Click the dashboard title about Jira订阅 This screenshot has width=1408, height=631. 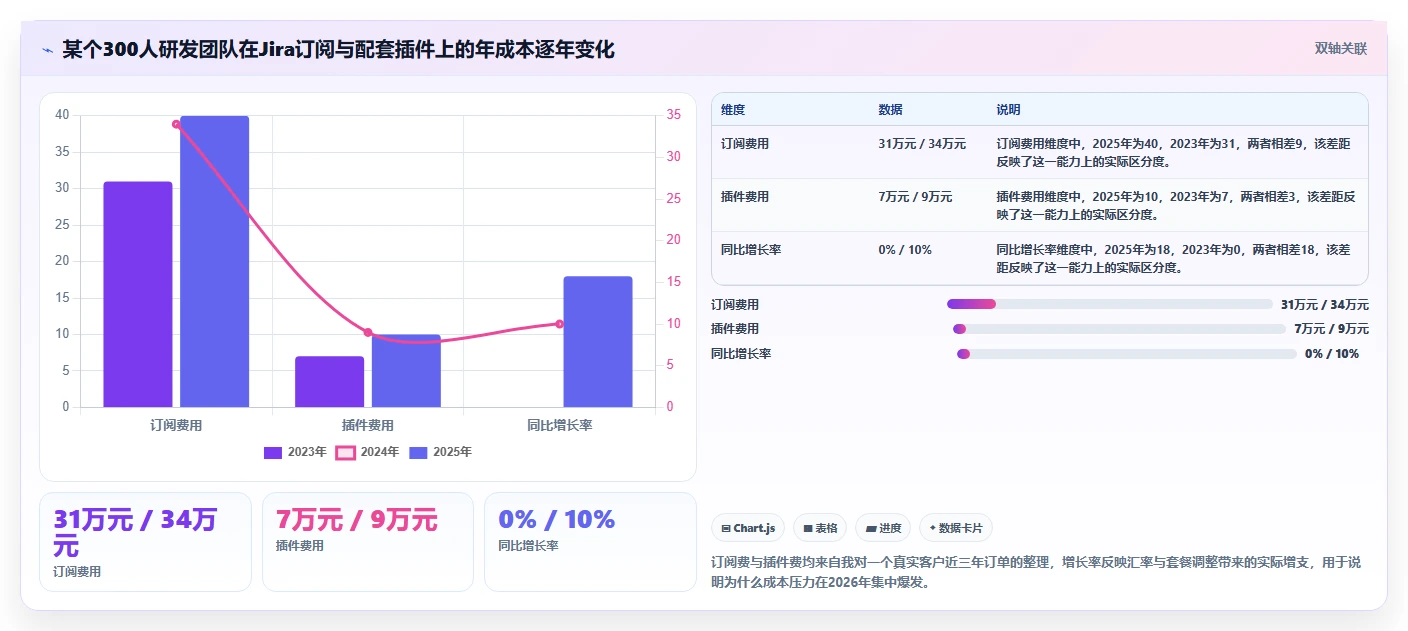[x=338, y=49]
